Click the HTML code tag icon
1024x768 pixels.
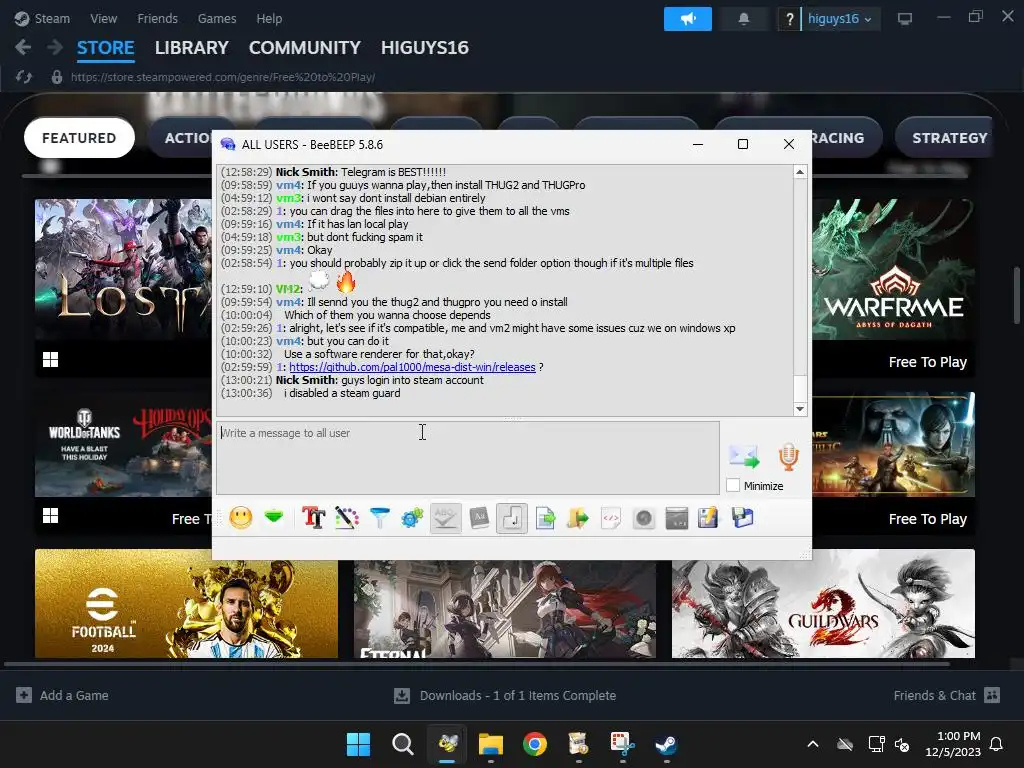click(611, 518)
